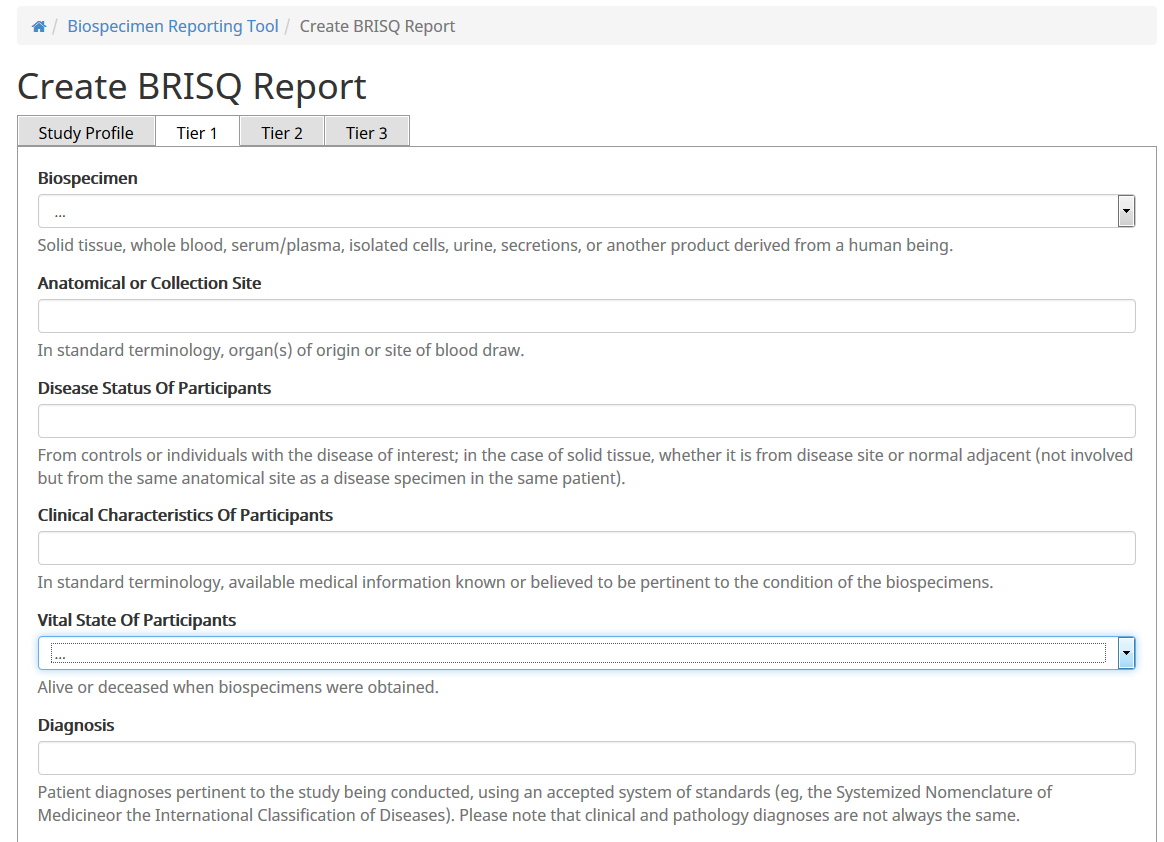Click the Biospecimen field label
Image resolution: width=1164 pixels, height=842 pixels.
tap(88, 178)
